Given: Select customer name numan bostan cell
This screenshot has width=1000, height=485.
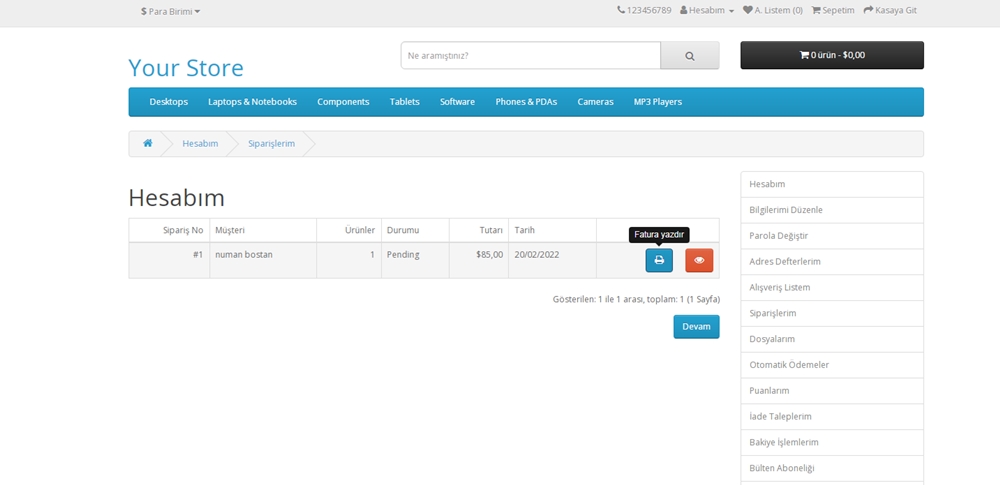Looking at the screenshot, I should (263, 260).
